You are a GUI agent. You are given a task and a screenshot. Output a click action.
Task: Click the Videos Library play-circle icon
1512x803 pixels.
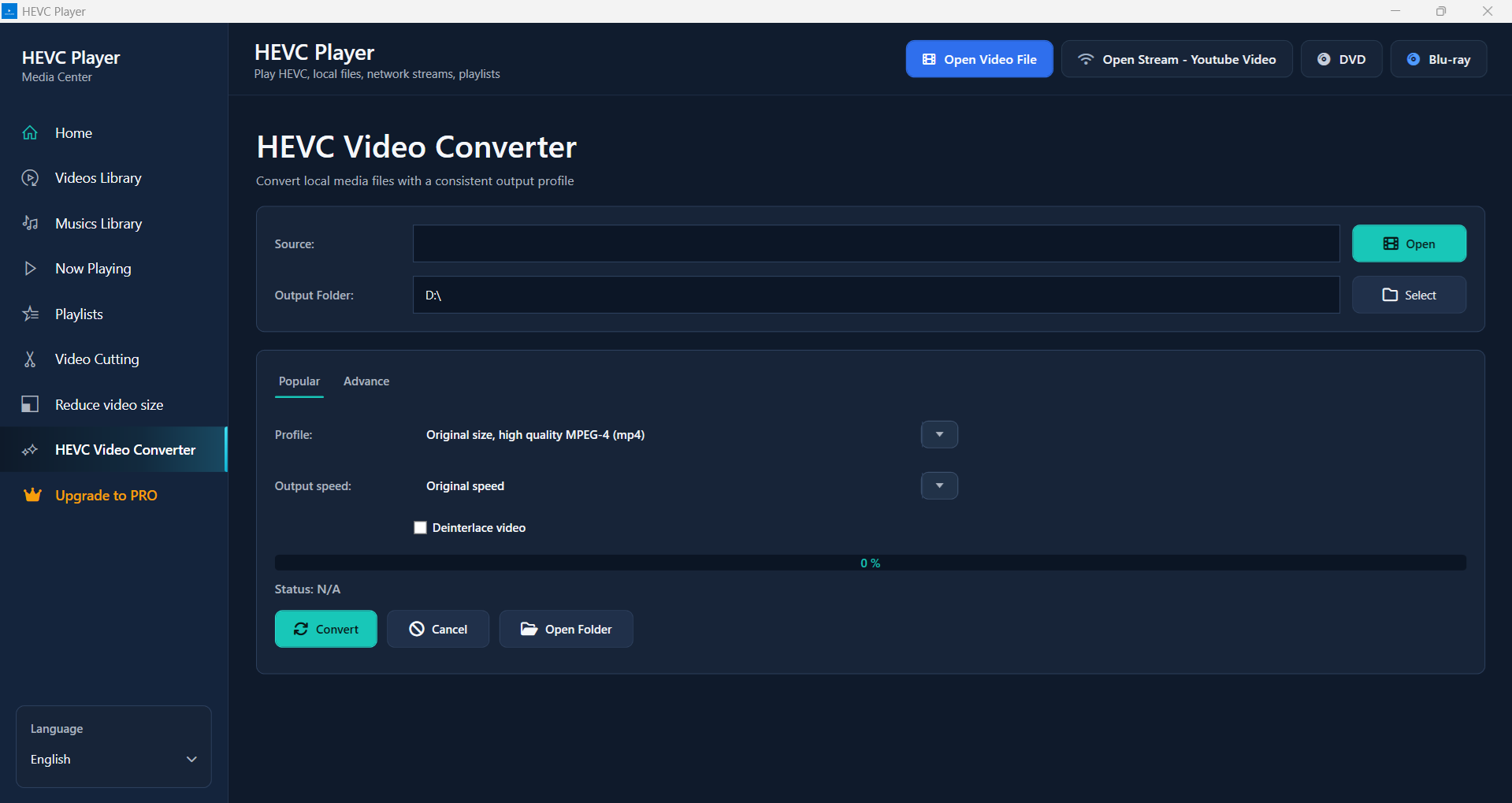30,178
